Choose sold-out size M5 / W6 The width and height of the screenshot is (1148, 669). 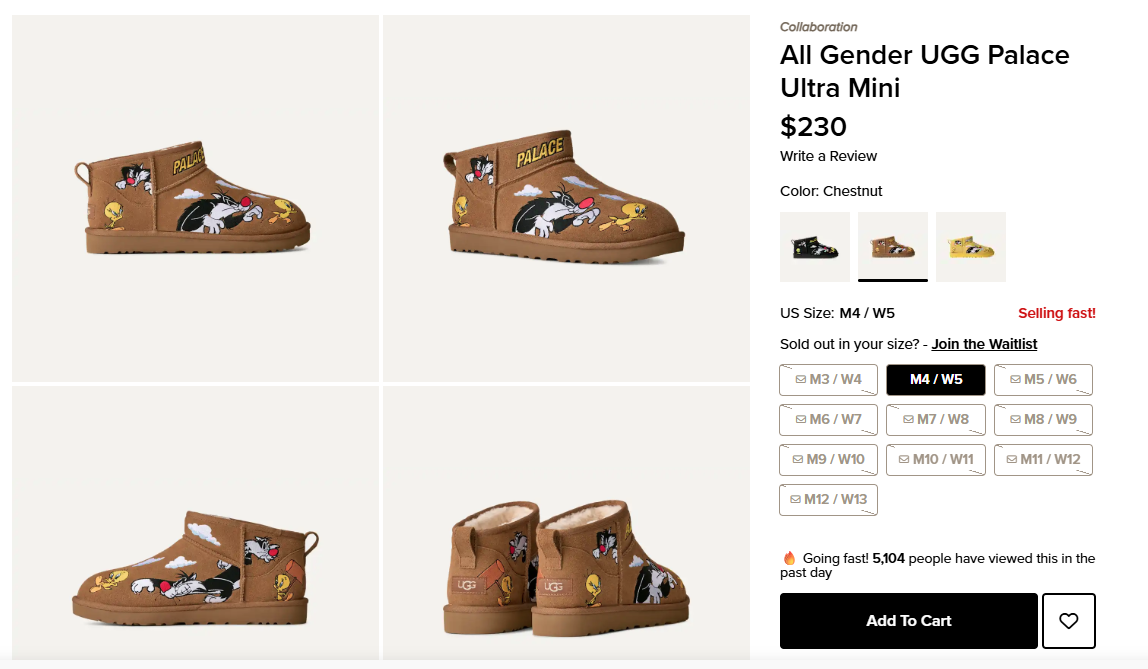click(1043, 380)
